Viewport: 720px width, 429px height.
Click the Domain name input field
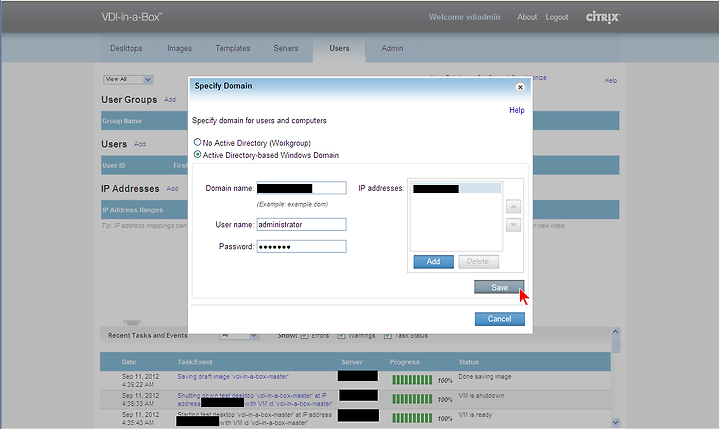301,188
